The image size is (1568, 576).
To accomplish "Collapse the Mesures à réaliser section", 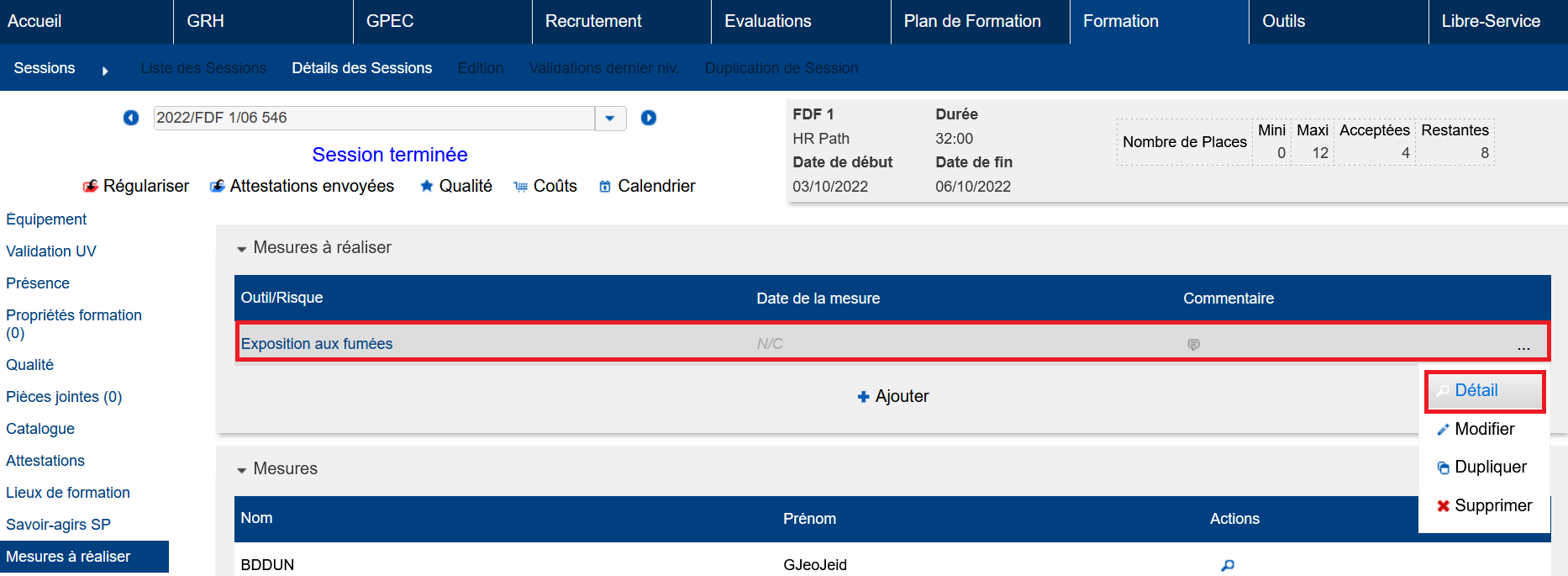I will click(242, 249).
